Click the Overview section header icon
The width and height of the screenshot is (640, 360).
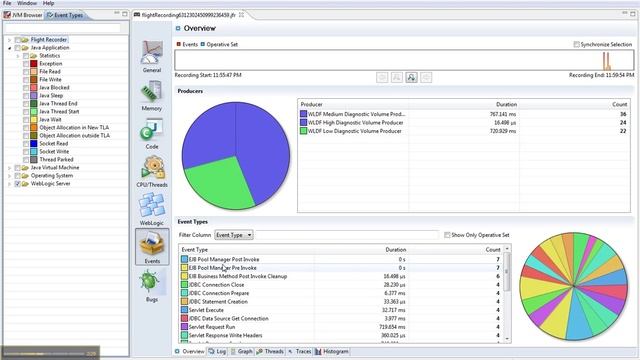click(178, 28)
